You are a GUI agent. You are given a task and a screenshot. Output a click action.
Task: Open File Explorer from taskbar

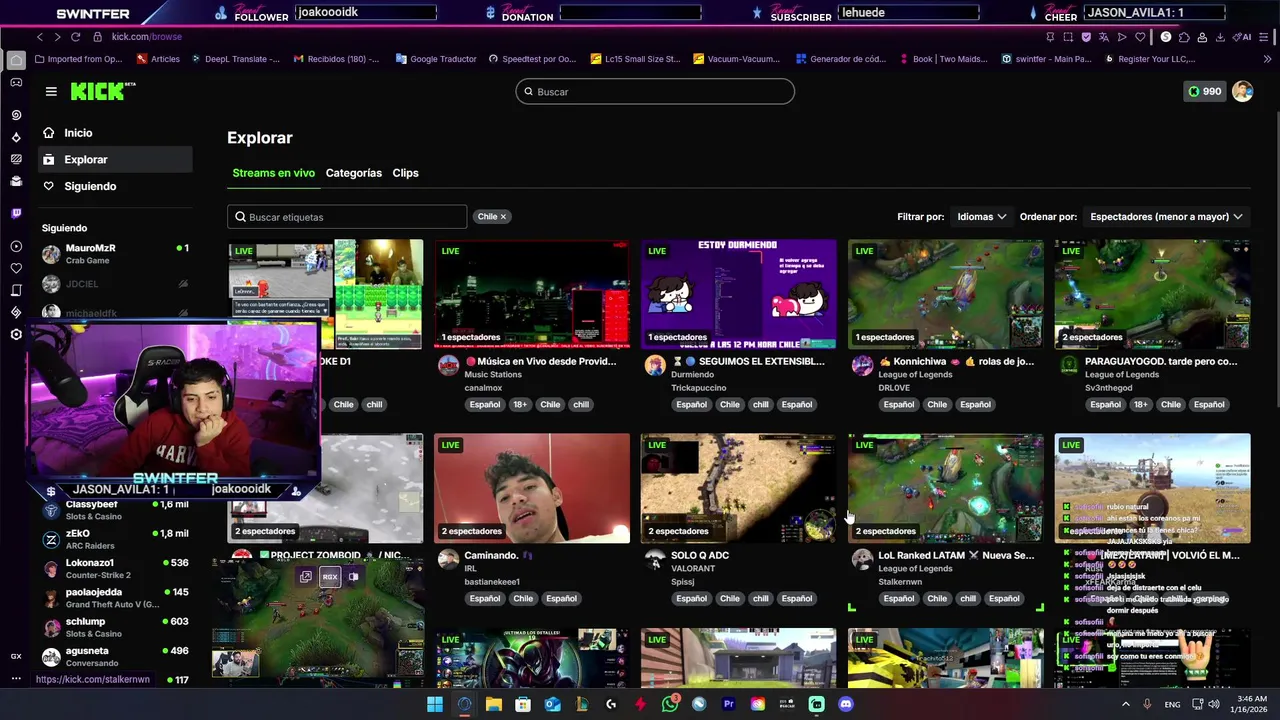(494, 704)
